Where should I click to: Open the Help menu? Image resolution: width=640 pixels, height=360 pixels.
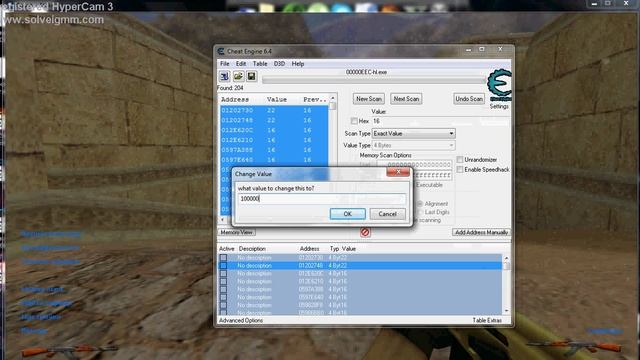pos(298,64)
